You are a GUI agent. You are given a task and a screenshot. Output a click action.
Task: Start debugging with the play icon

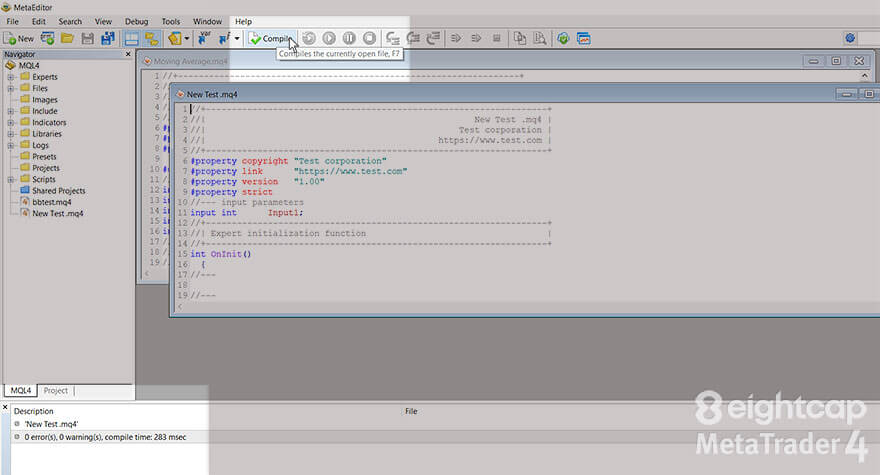pos(329,38)
